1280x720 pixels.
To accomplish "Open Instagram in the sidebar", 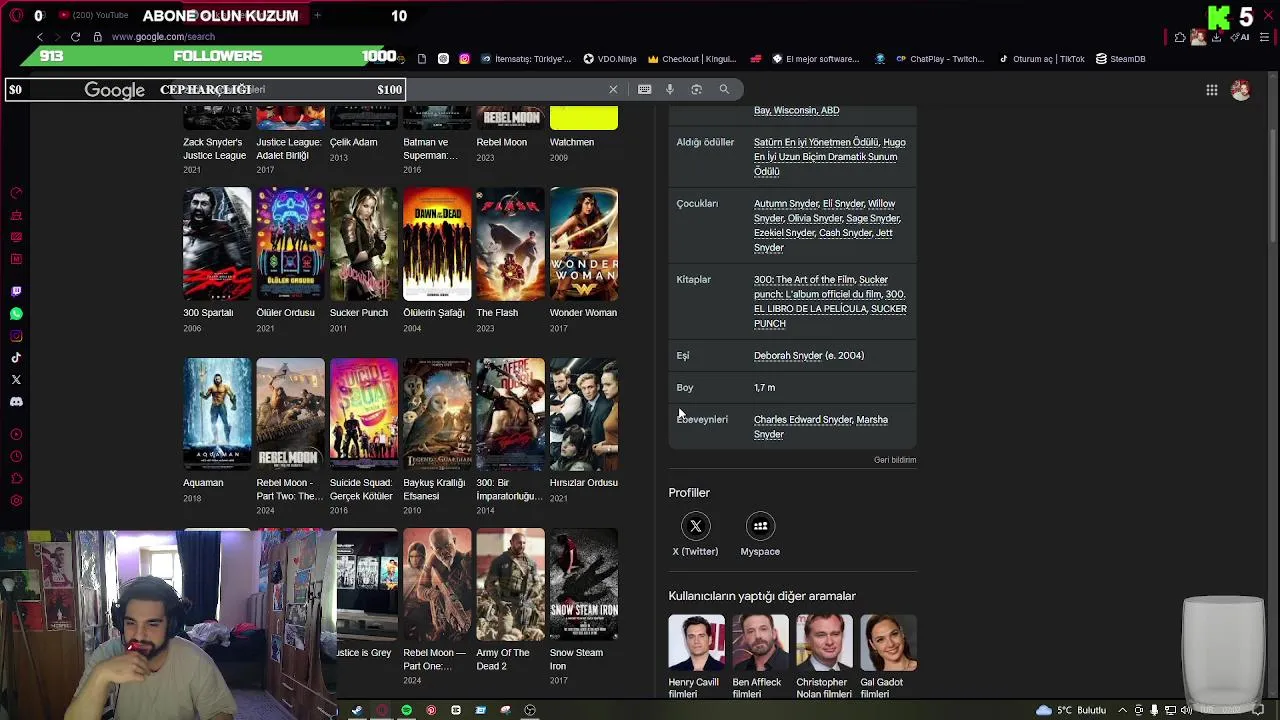I will coord(16,336).
